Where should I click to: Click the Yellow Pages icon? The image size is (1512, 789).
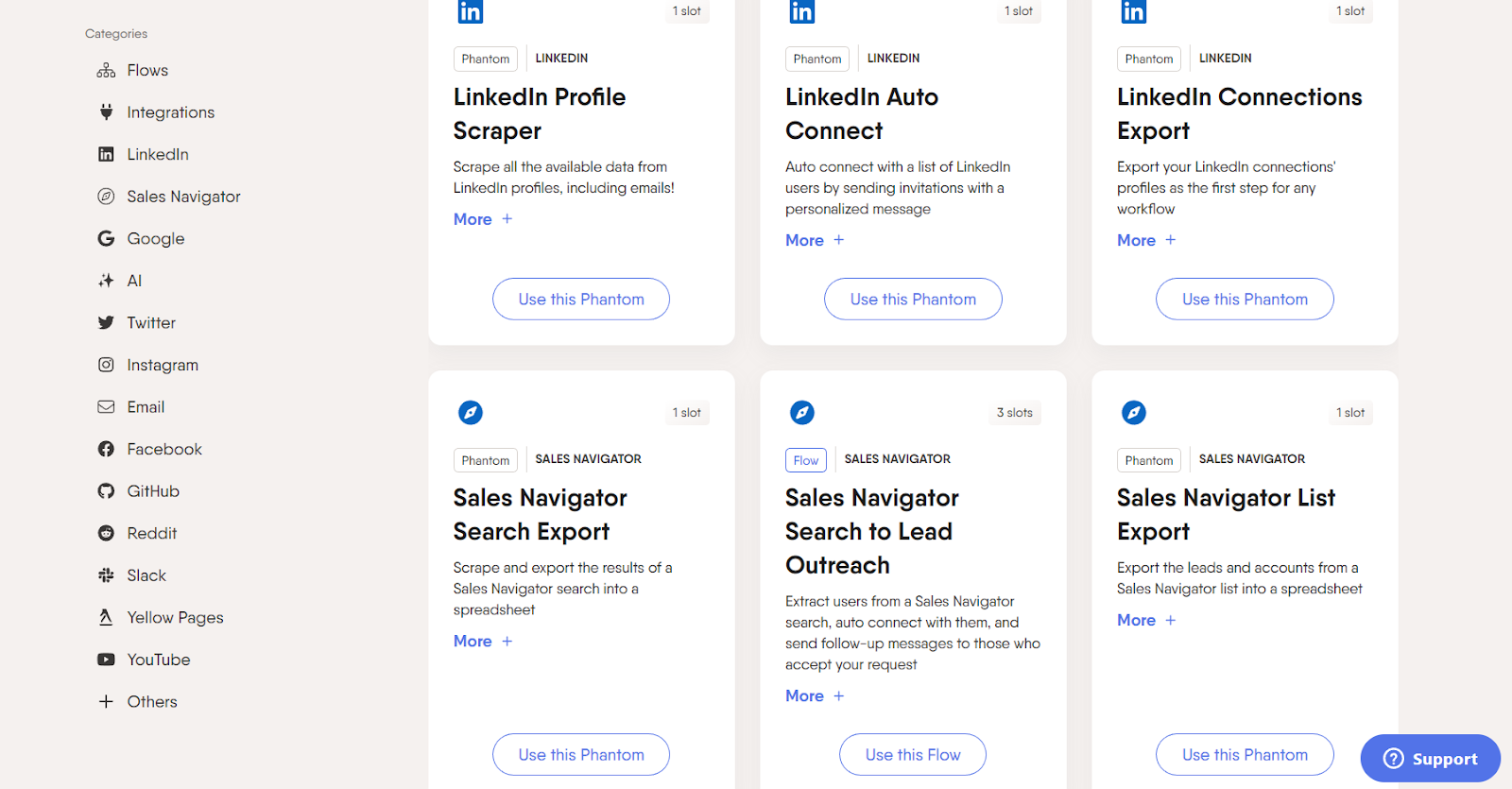click(x=106, y=617)
